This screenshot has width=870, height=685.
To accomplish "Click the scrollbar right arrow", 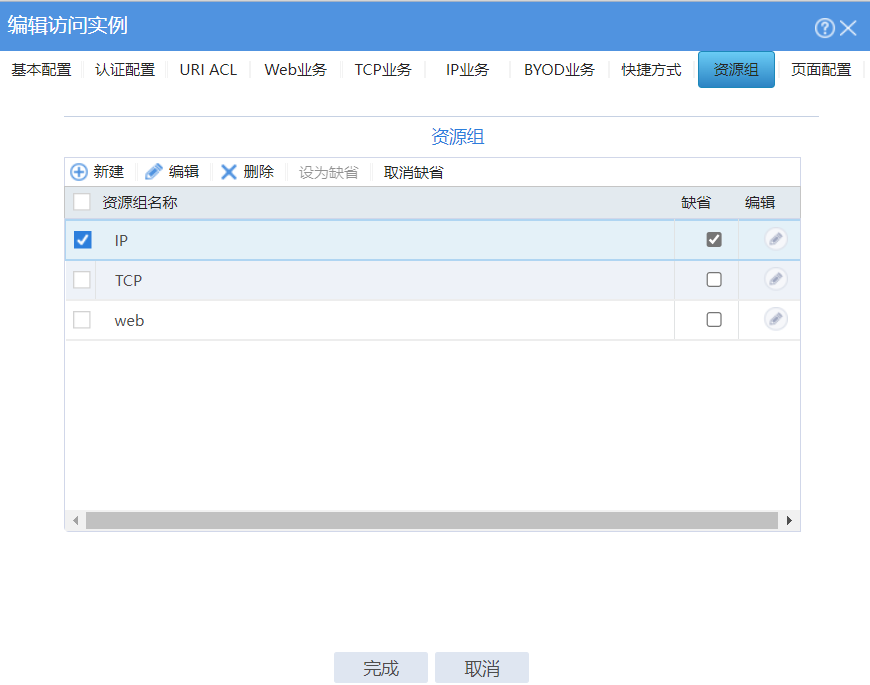I will click(789, 520).
